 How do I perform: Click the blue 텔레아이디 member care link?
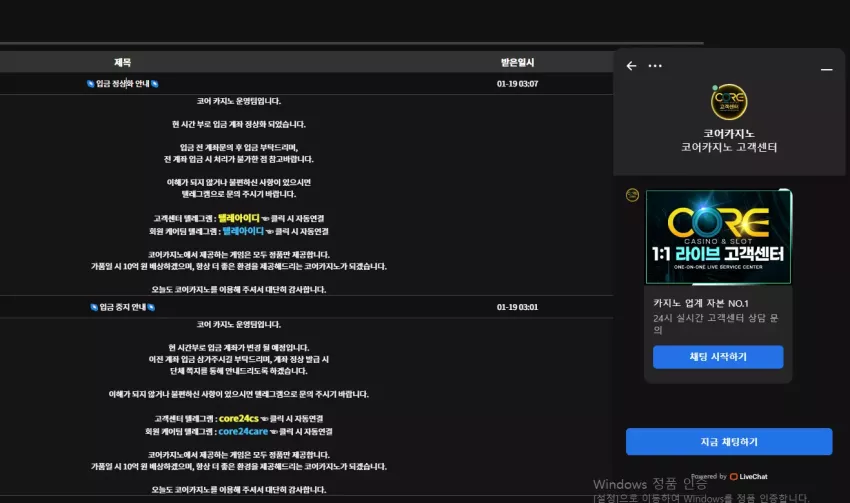[x=243, y=231]
